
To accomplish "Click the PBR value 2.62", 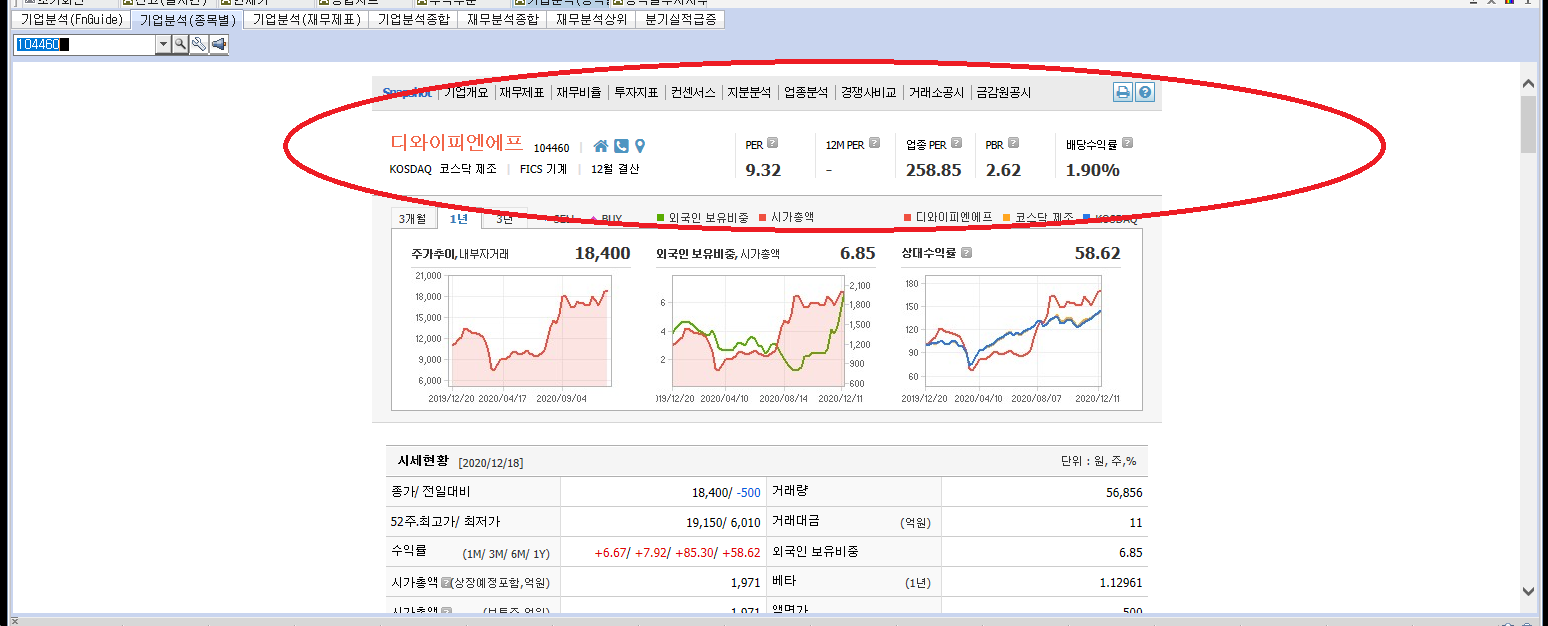I will 1003,170.
